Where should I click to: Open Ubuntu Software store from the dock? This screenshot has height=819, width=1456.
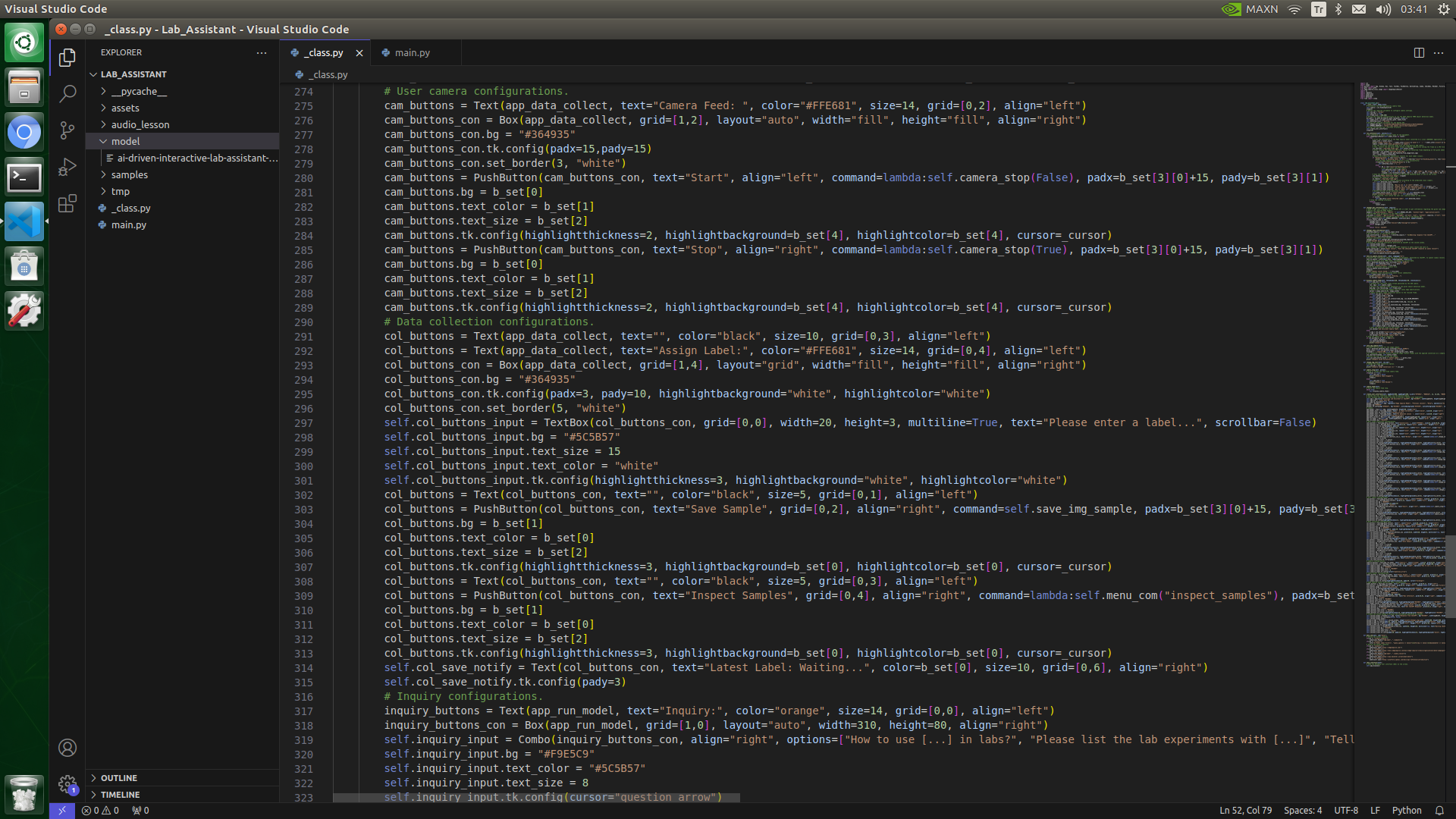click(24, 267)
